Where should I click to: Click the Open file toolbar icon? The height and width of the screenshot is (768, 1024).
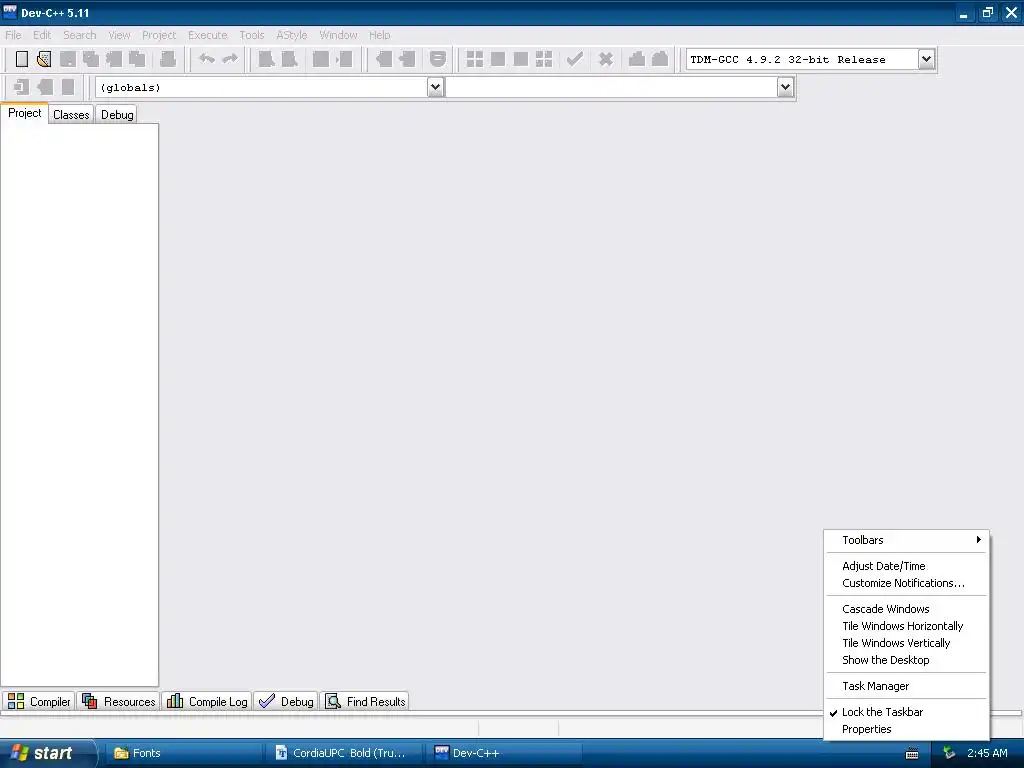point(44,59)
